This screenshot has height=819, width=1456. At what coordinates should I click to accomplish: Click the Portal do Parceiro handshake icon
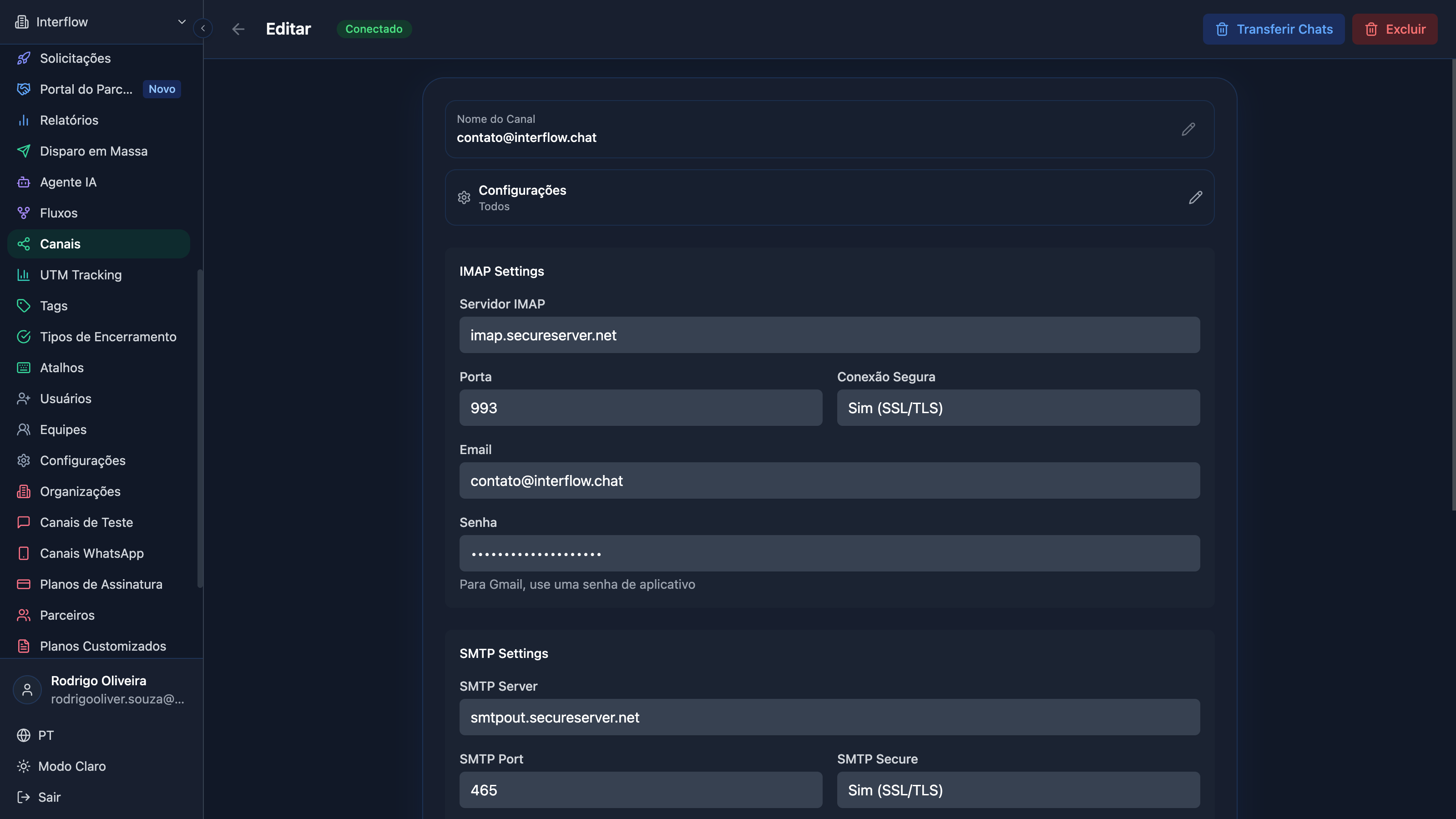pos(23,89)
